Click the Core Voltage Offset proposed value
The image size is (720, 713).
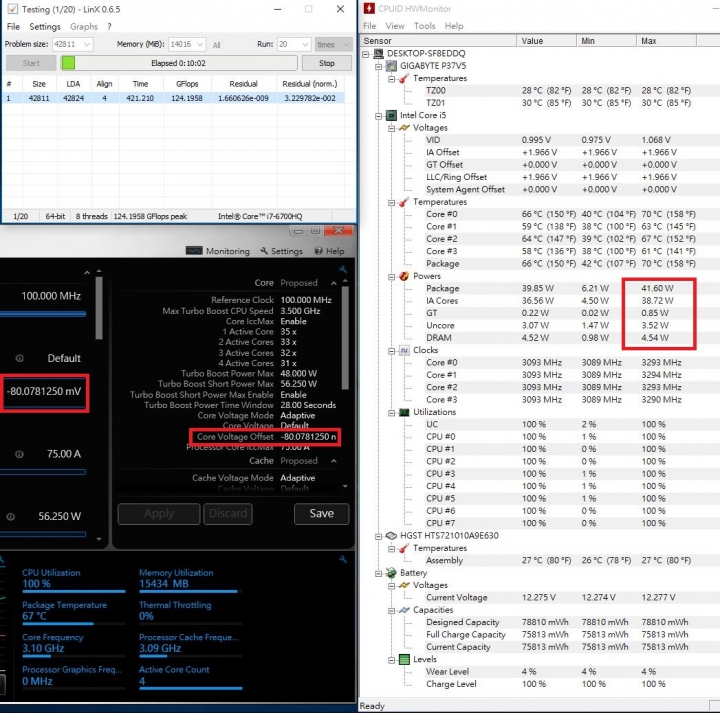pos(308,437)
